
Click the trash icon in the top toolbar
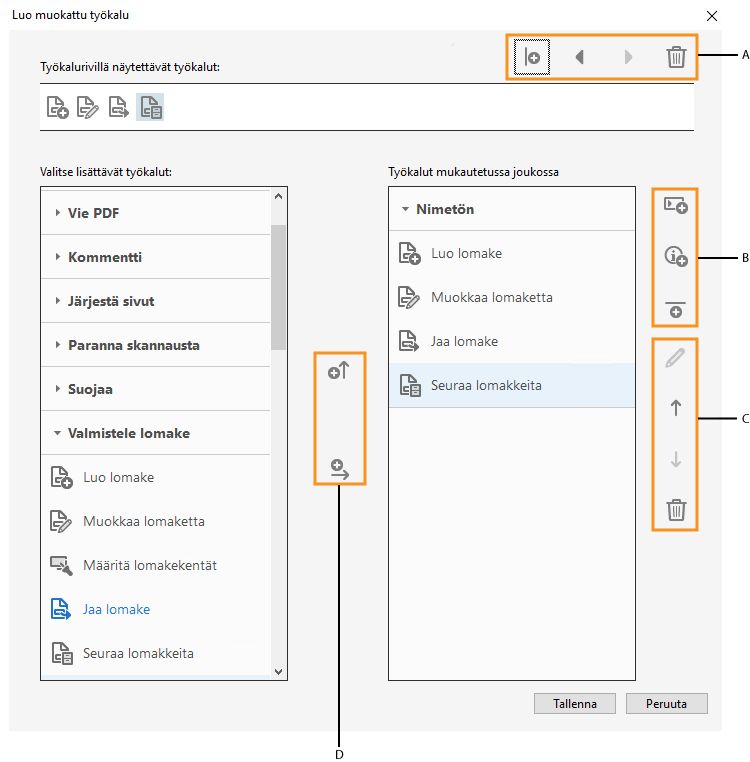point(676,58)
